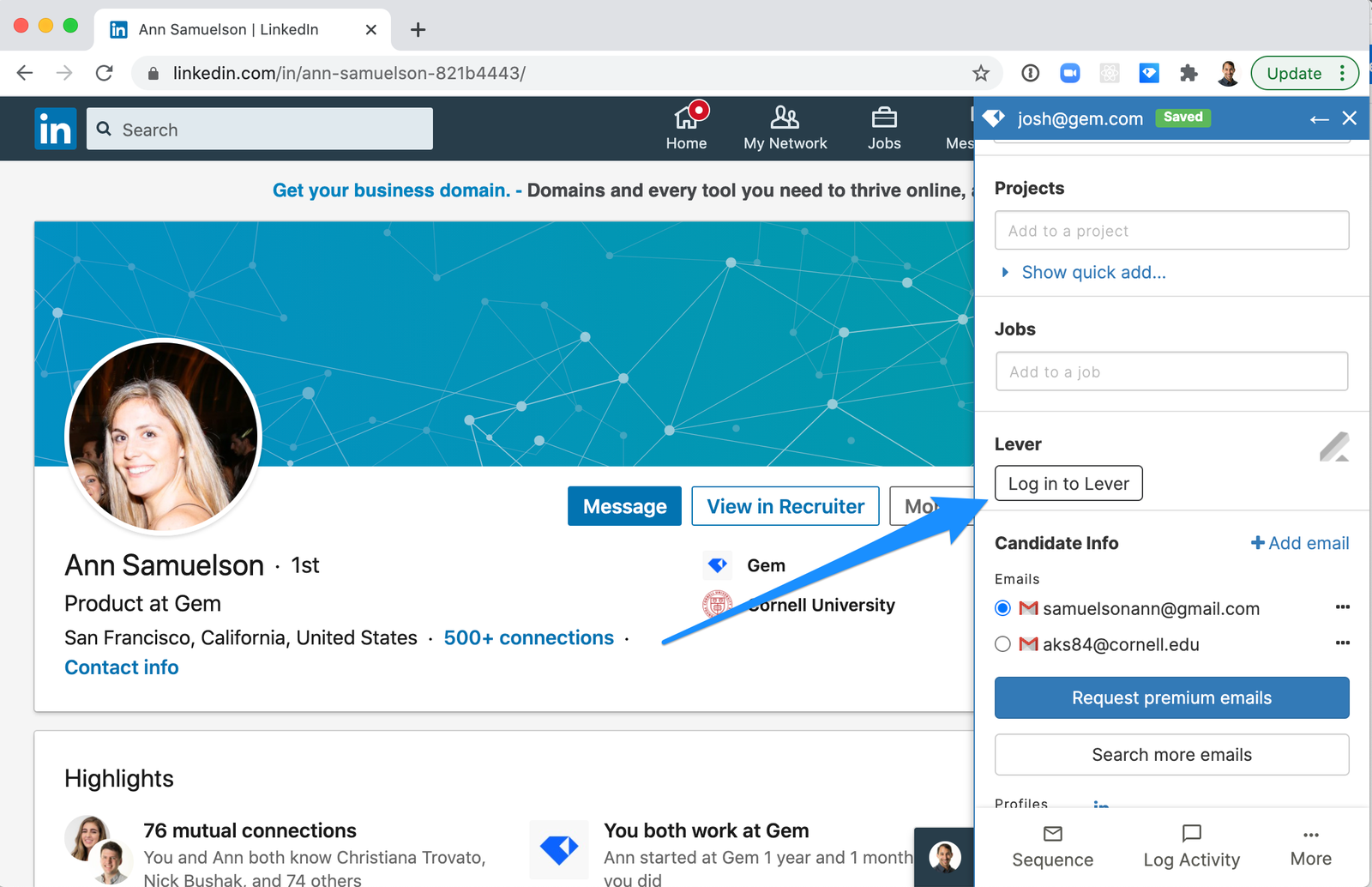
Task: Open the Chrome extensions puzzle icon
Action: click(x=1188, y=74)
